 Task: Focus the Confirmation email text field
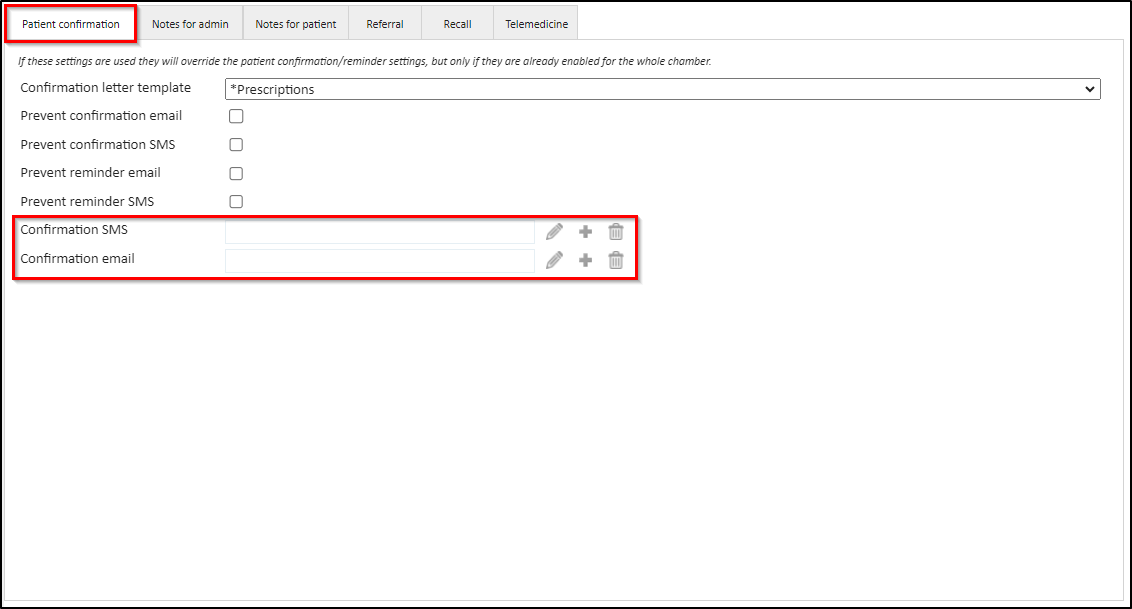pyautogui.click(x=380, y=261)
